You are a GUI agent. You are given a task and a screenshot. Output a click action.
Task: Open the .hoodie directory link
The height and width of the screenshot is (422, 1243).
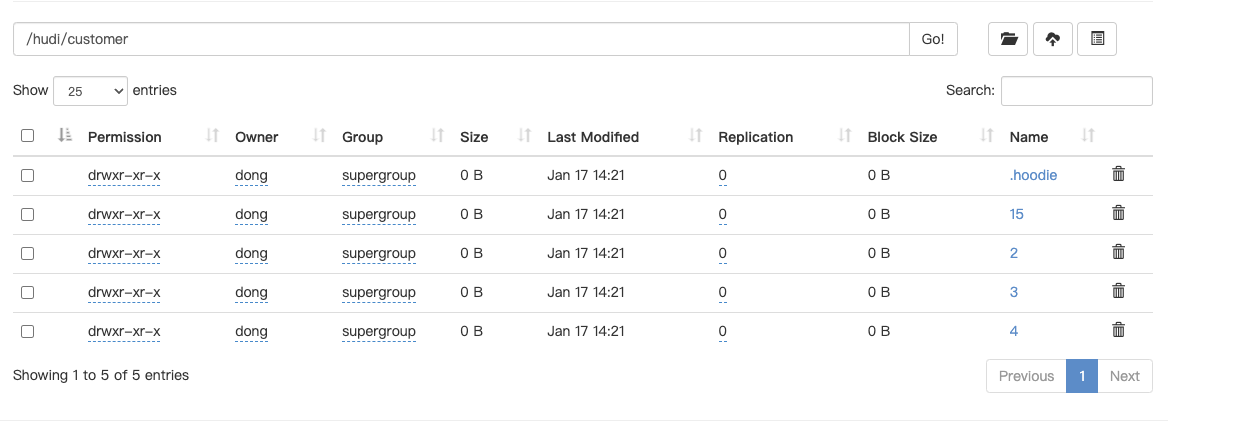(1033, 175)
